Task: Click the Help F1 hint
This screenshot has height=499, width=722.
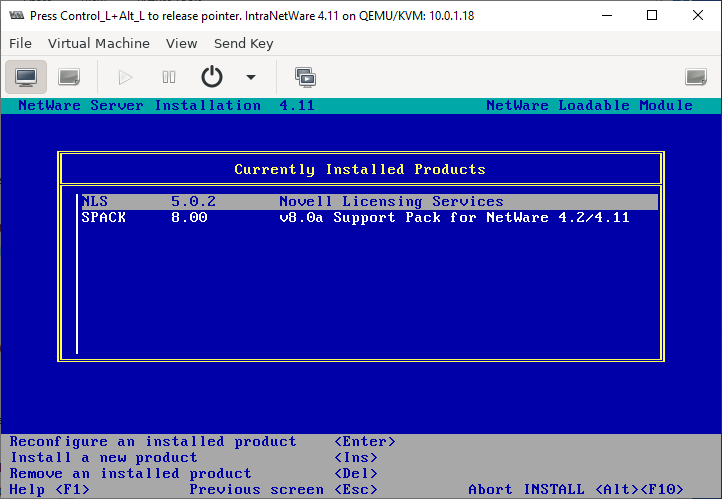Action: (49, 489)
